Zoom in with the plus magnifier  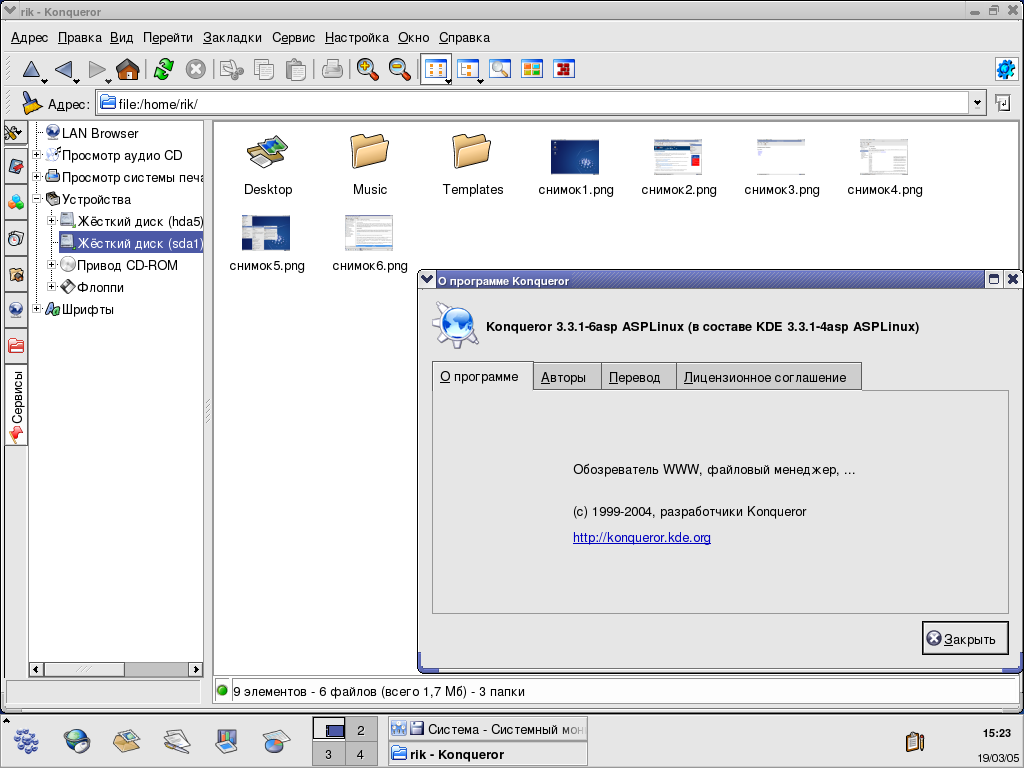pyautogui.click(x=368, y=69)
